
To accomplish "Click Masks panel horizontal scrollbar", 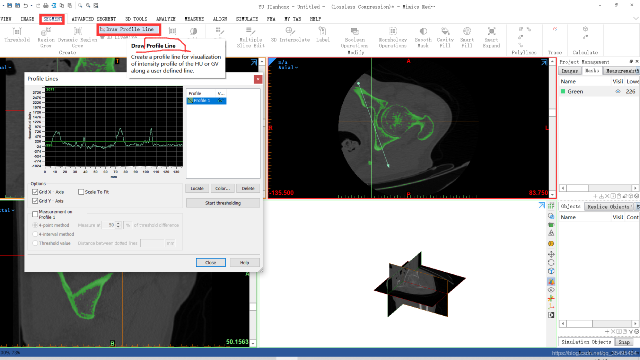I will pos(599,188).
